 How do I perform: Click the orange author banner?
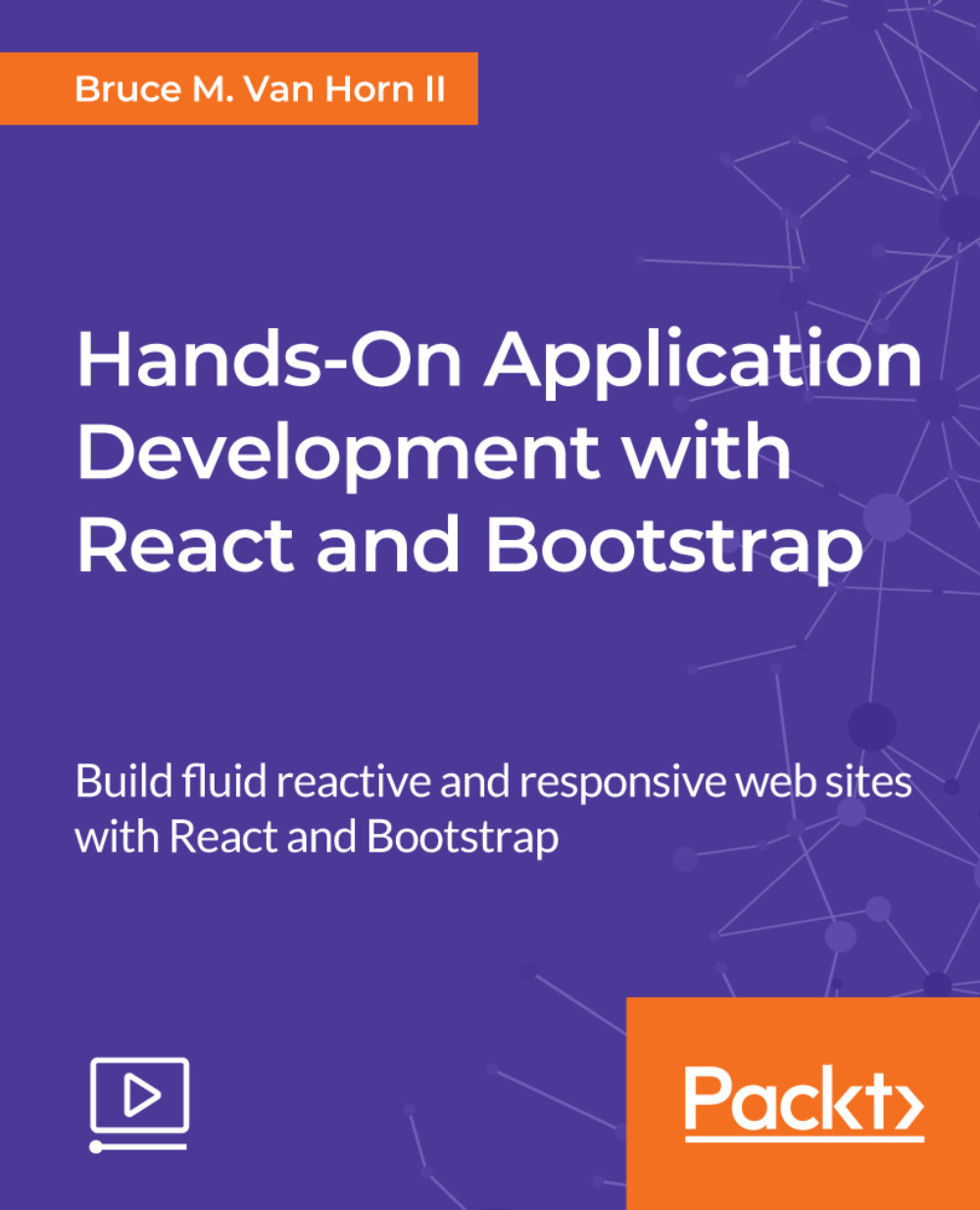pyautogui.click(x=240, y=90)
